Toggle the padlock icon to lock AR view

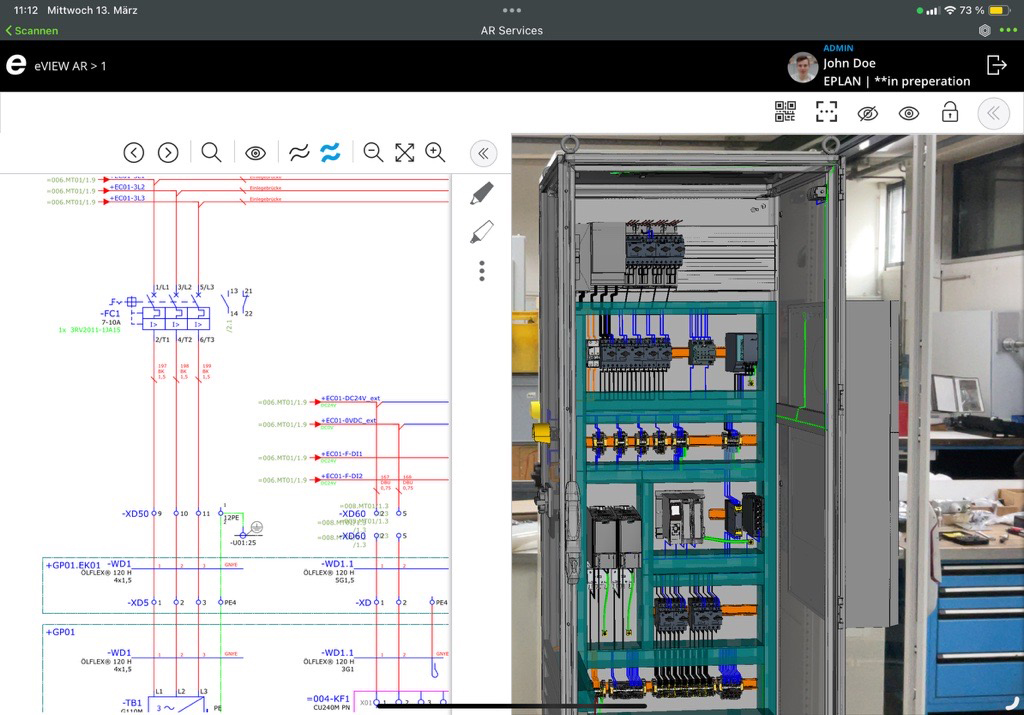click(x=949, y=112)
